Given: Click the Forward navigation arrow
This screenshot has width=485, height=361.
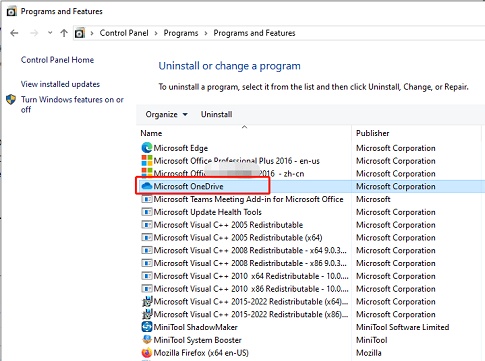Looking at the screenshot, I should 34,33.
